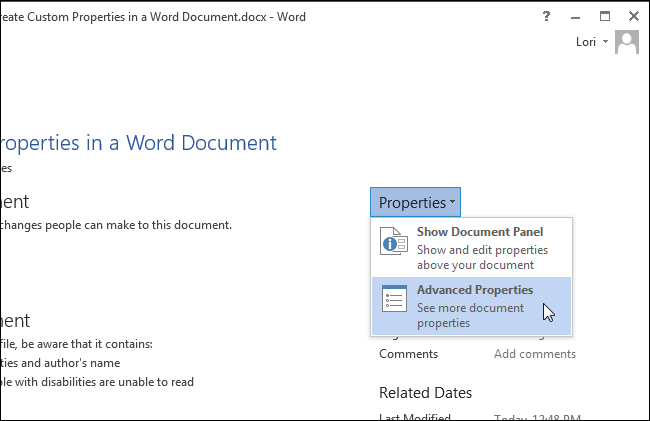Image resolution: width=650 pixels, height=421 pixels.
Task: Click 'Properties in a Word Document' heading
Action: click(x=138, y=143)
